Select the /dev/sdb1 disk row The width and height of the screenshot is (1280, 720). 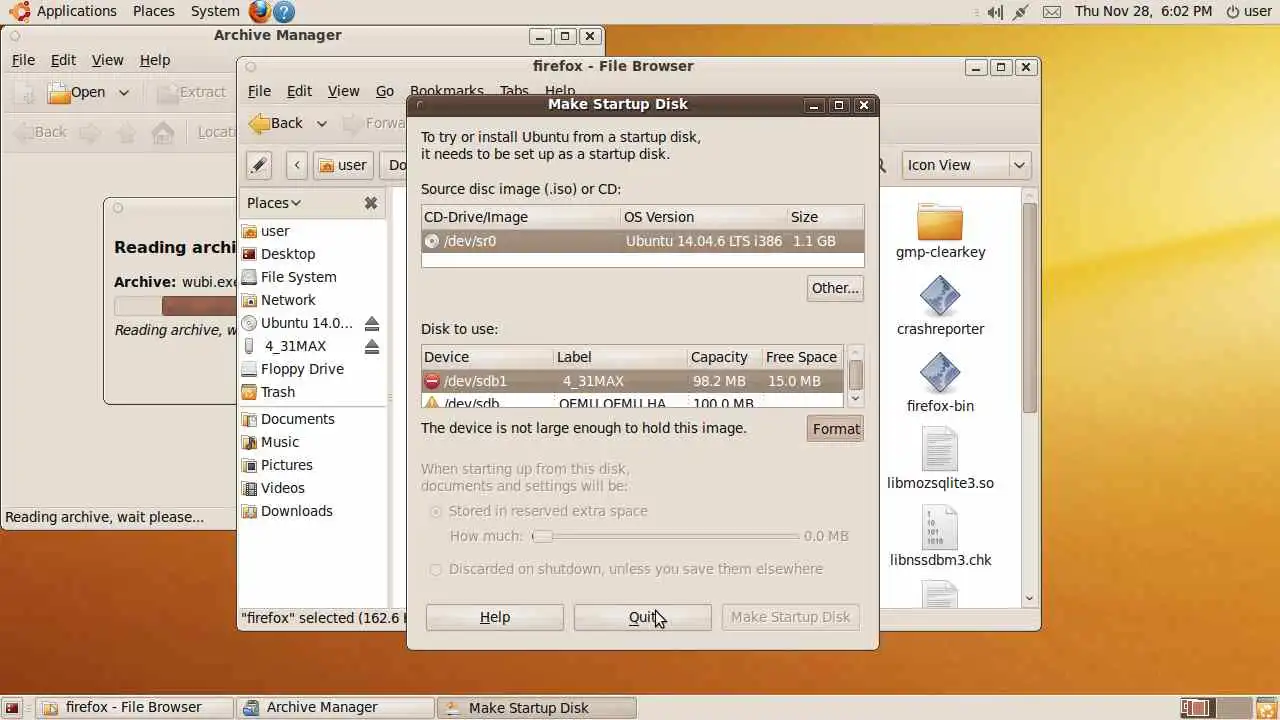(633, 381)
